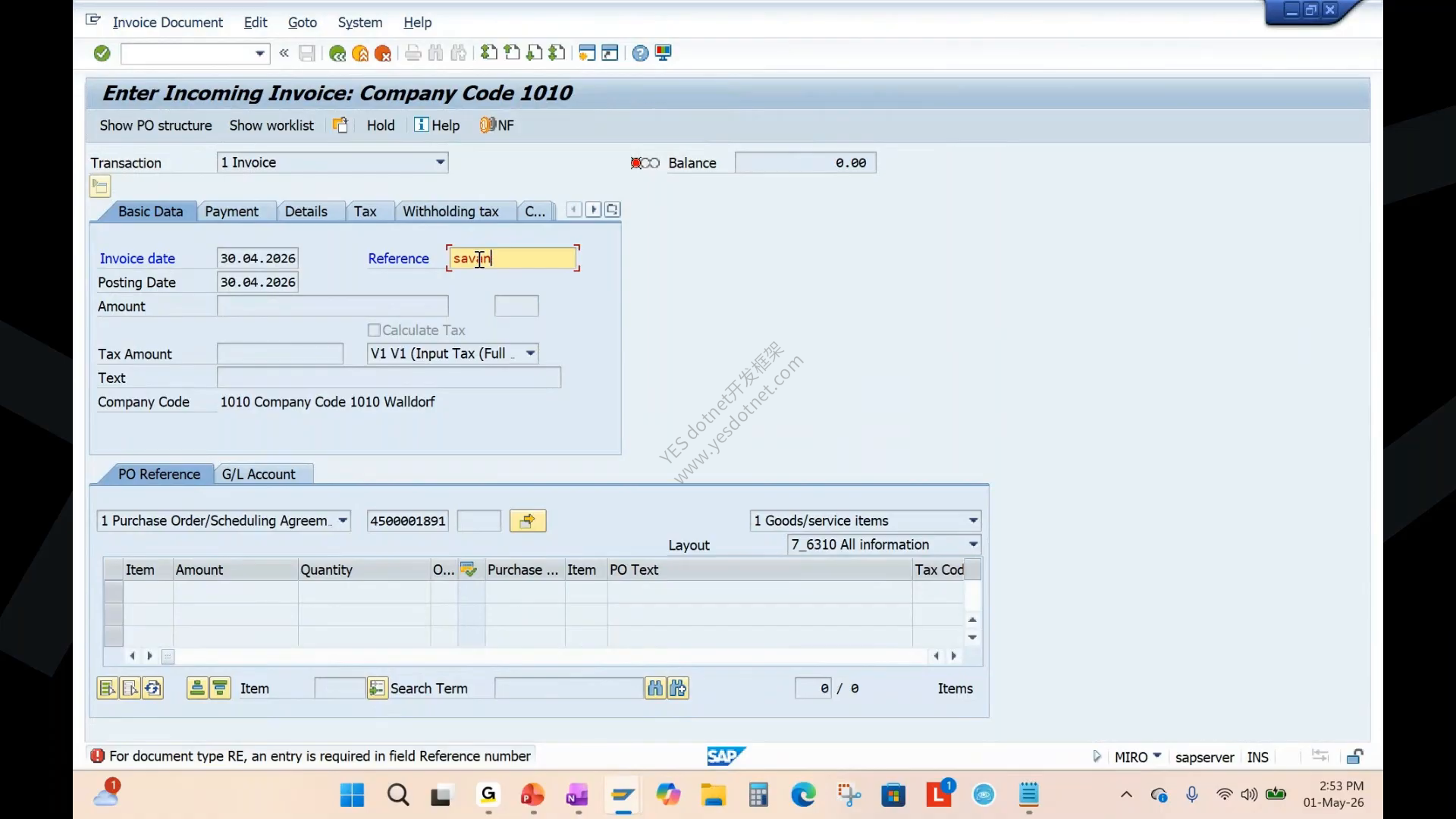Switch to the Withholding tax tab

(450, 212)
